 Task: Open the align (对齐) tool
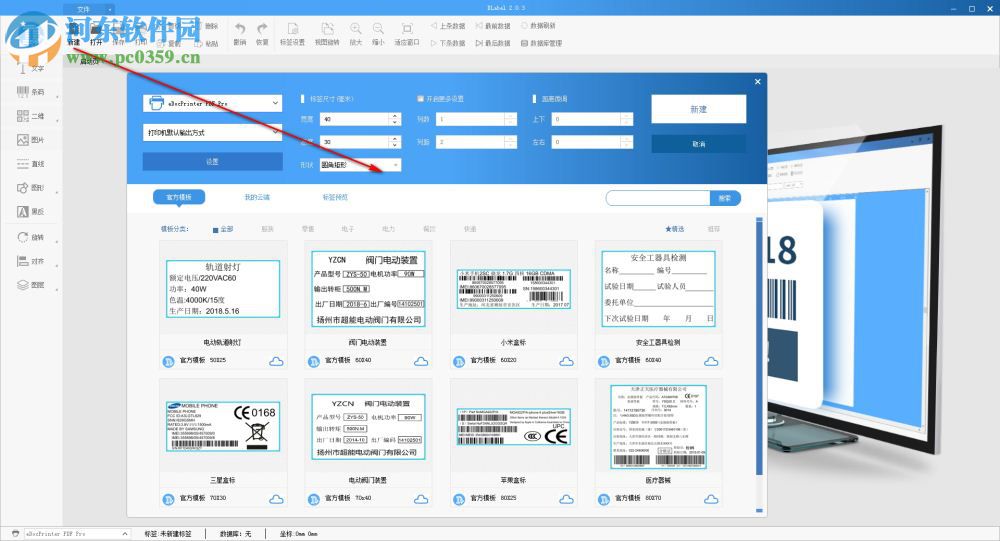coord(30,261)
